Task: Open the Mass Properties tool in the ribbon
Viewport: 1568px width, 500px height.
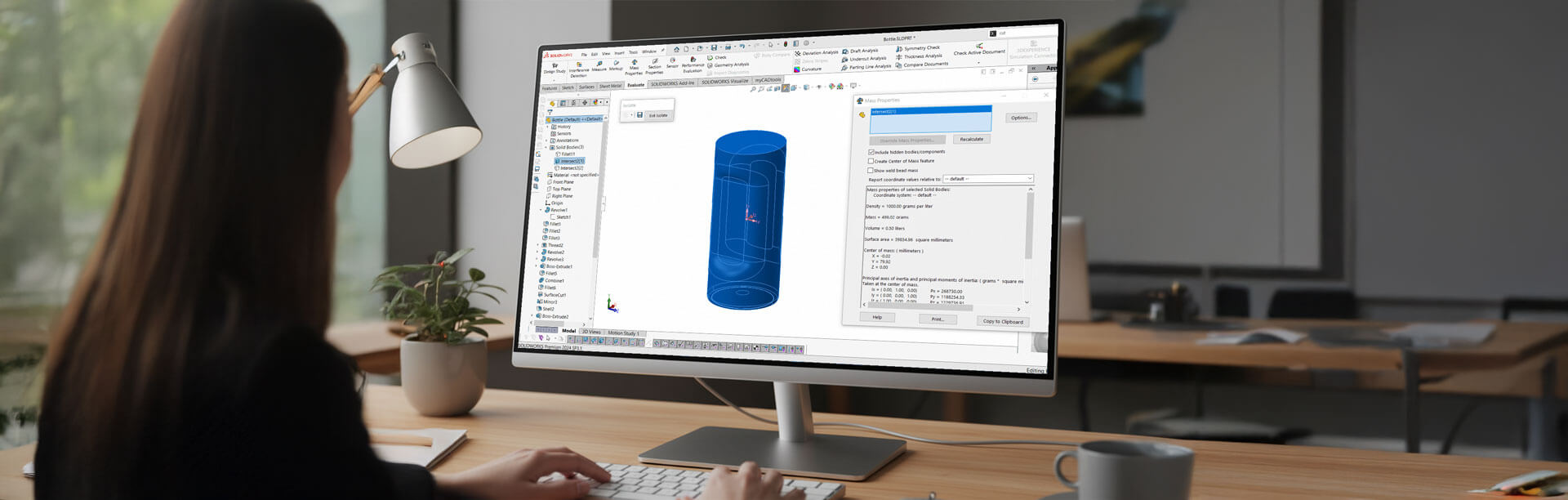Action: tap(634, 66)
